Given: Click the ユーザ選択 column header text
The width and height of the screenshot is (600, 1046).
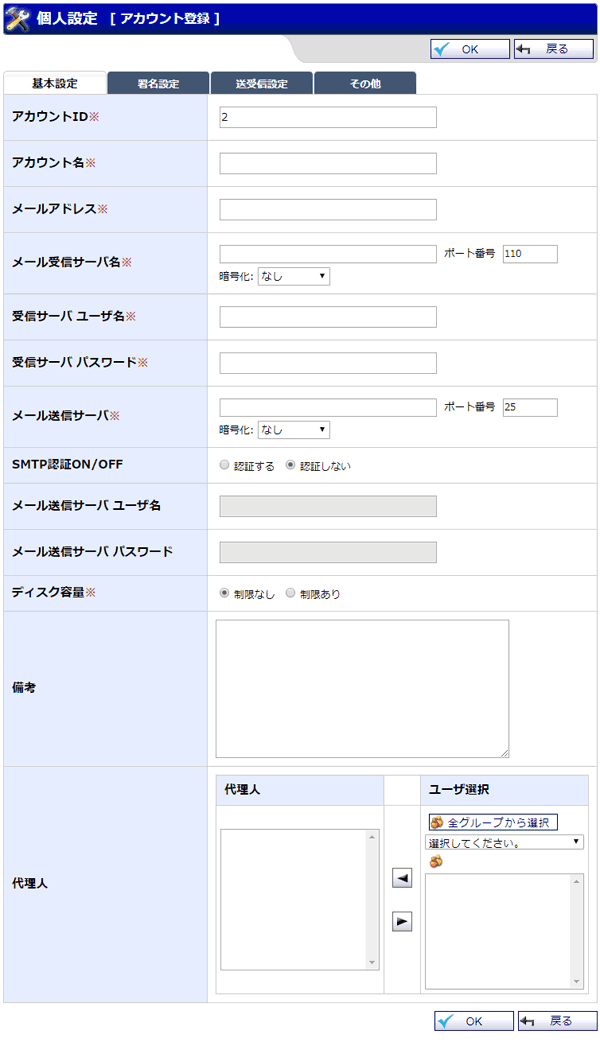Looking at the screenshot, I should [459, 790].
